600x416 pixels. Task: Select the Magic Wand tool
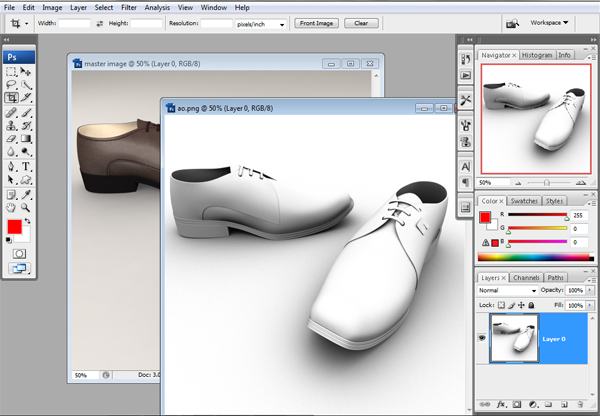pos(26,85)
